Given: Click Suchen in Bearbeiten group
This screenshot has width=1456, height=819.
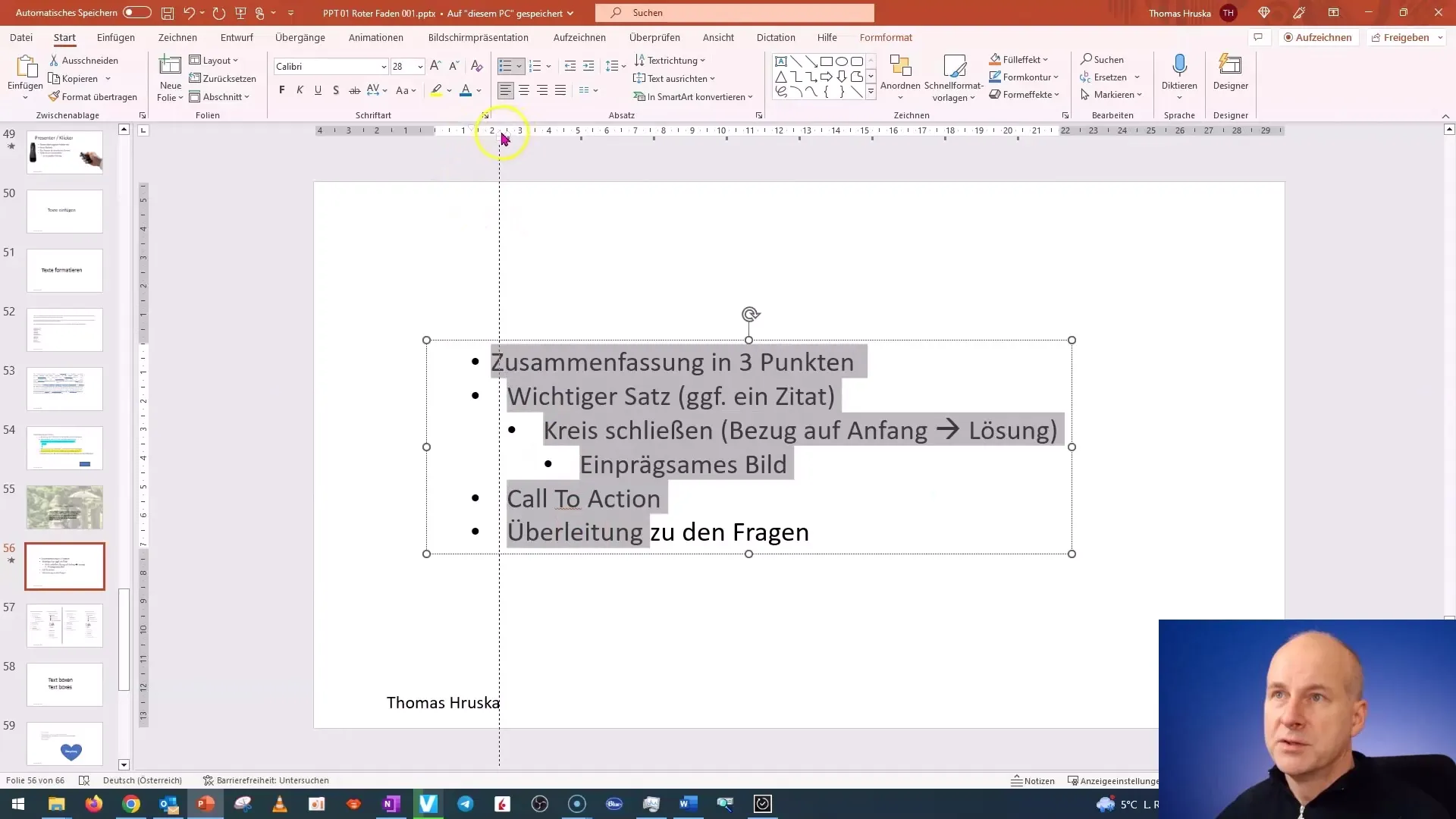Looking at the screenshot, I should click(1102, 59).
